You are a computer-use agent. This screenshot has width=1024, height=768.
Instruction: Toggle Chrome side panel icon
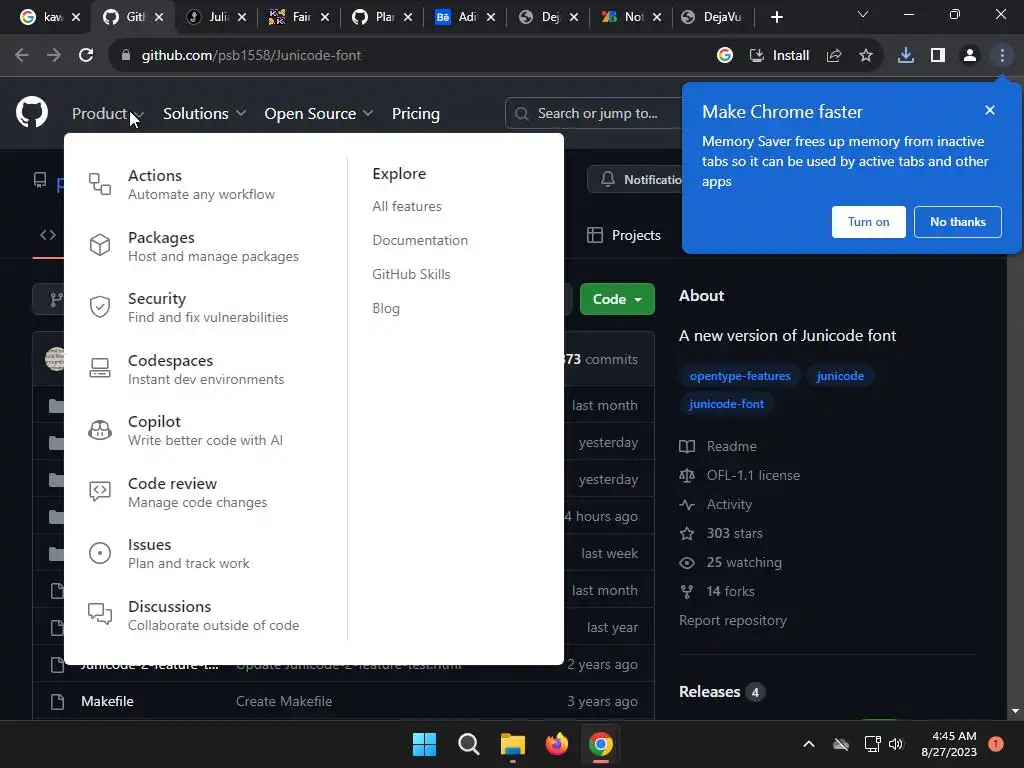[938, 56]
